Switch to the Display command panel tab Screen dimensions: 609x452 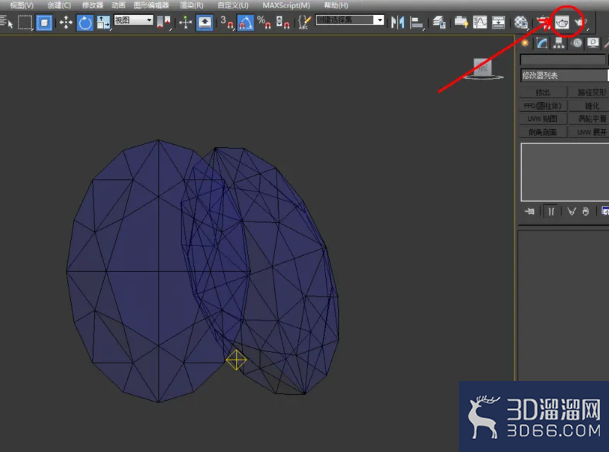(593, 43)
